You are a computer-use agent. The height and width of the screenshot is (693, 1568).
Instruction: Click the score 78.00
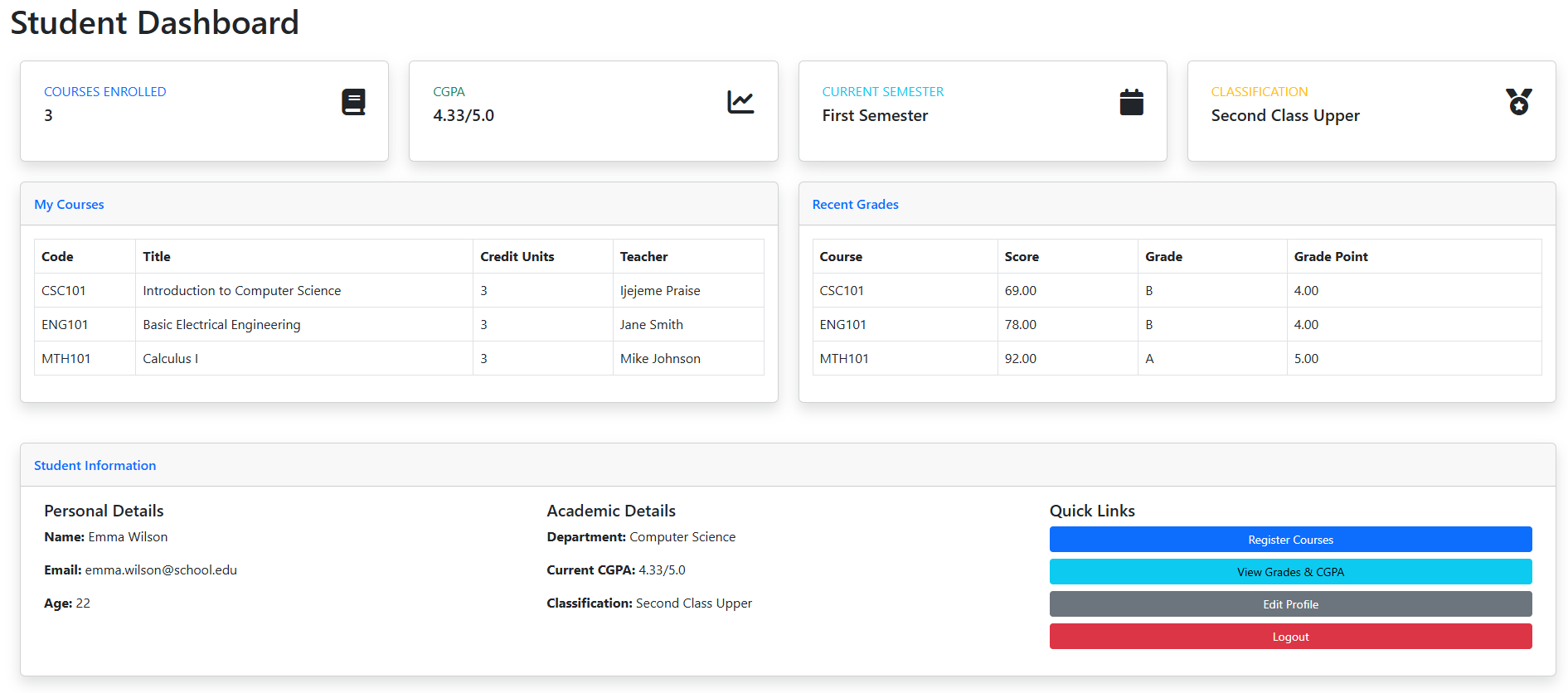point(1020,324)
